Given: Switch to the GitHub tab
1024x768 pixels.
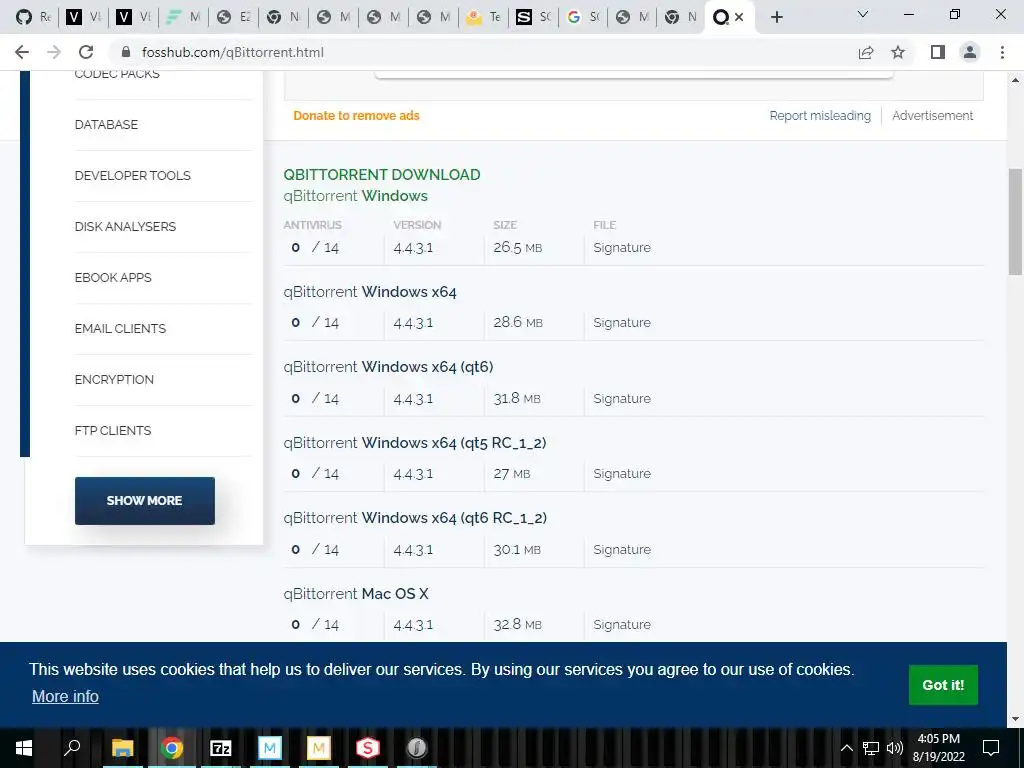Looking at the screenshot, I should point(32,17).
